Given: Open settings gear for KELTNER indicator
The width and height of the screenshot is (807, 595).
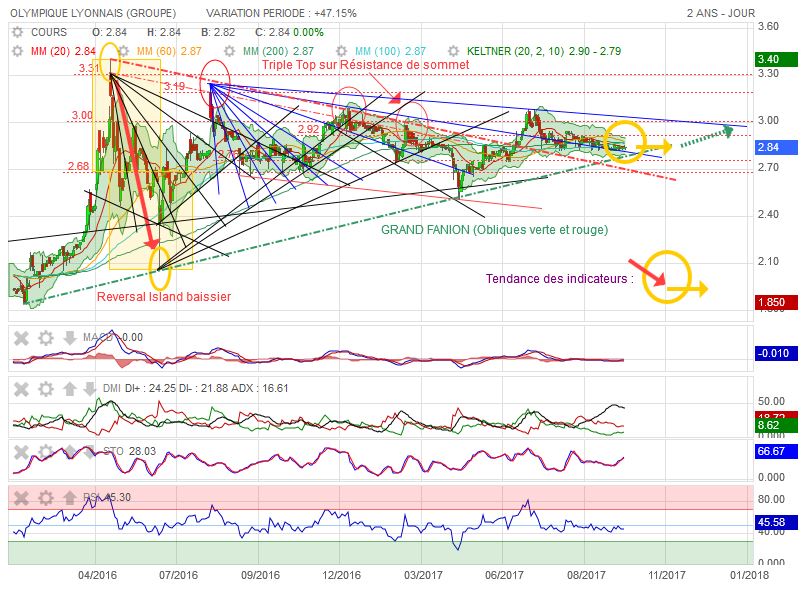Looking at the screenshot, I should pyautogui.click(x=453, y=51).
